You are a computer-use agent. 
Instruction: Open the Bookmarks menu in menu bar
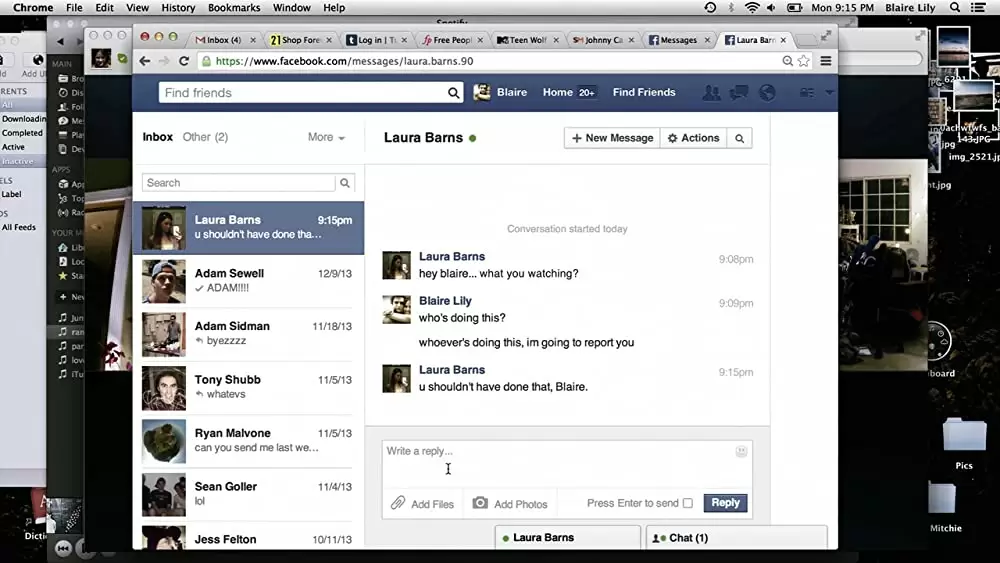(x=234, y=8)
